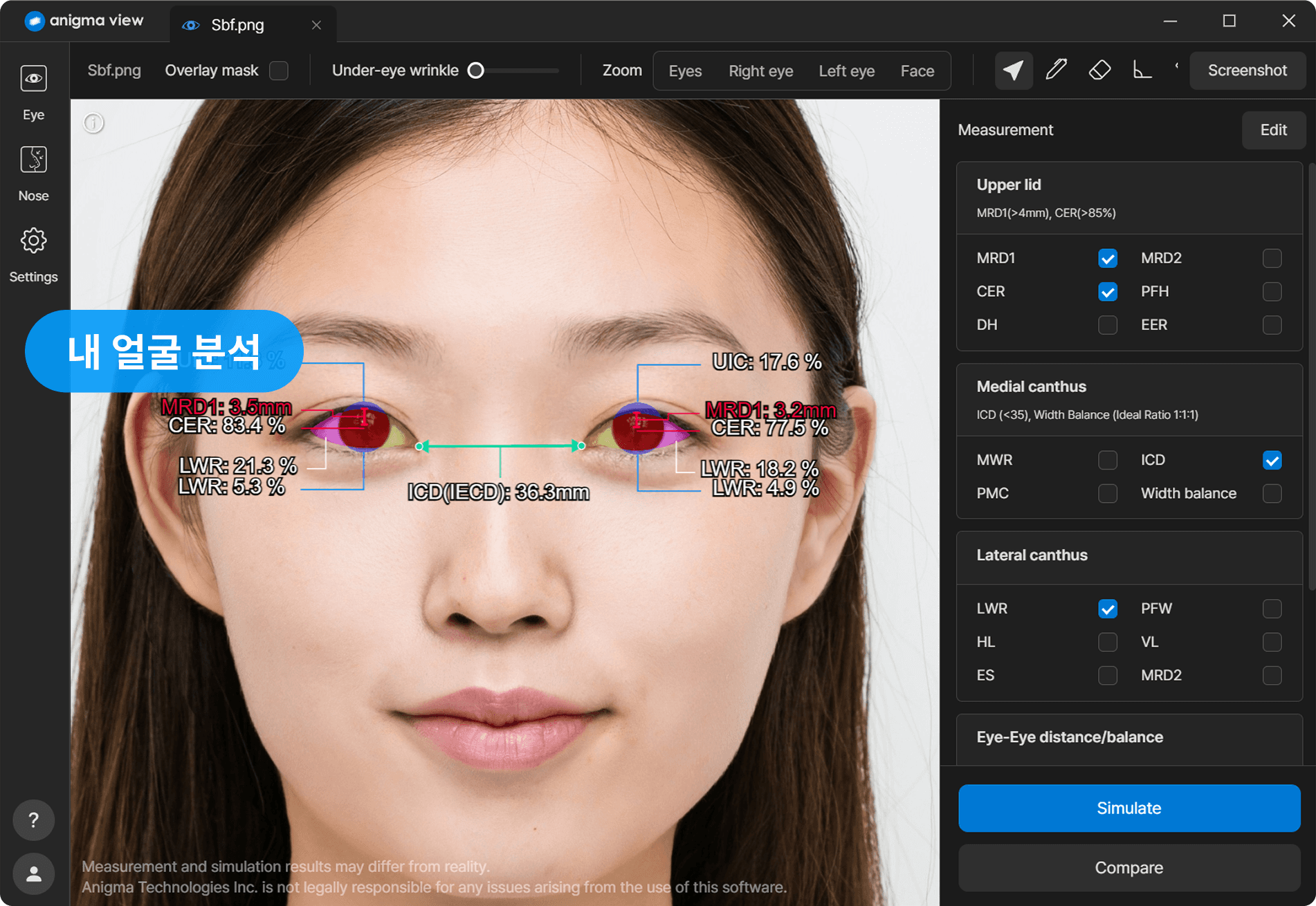Click the "CER: 83.4 %" label
1316x906 pixels.
tap(227, 425)
